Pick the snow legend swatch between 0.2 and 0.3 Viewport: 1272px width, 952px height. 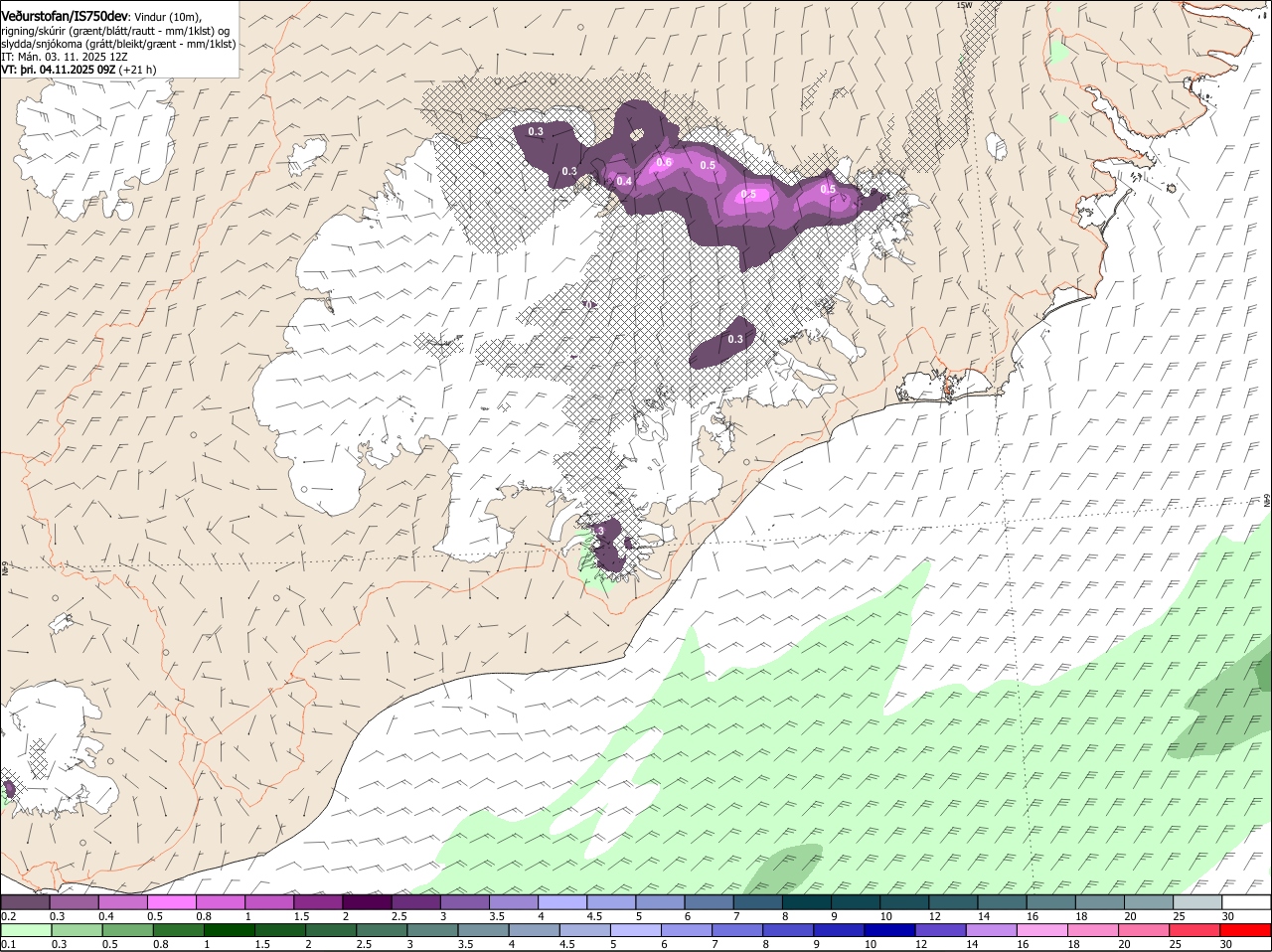click(25, 901)
